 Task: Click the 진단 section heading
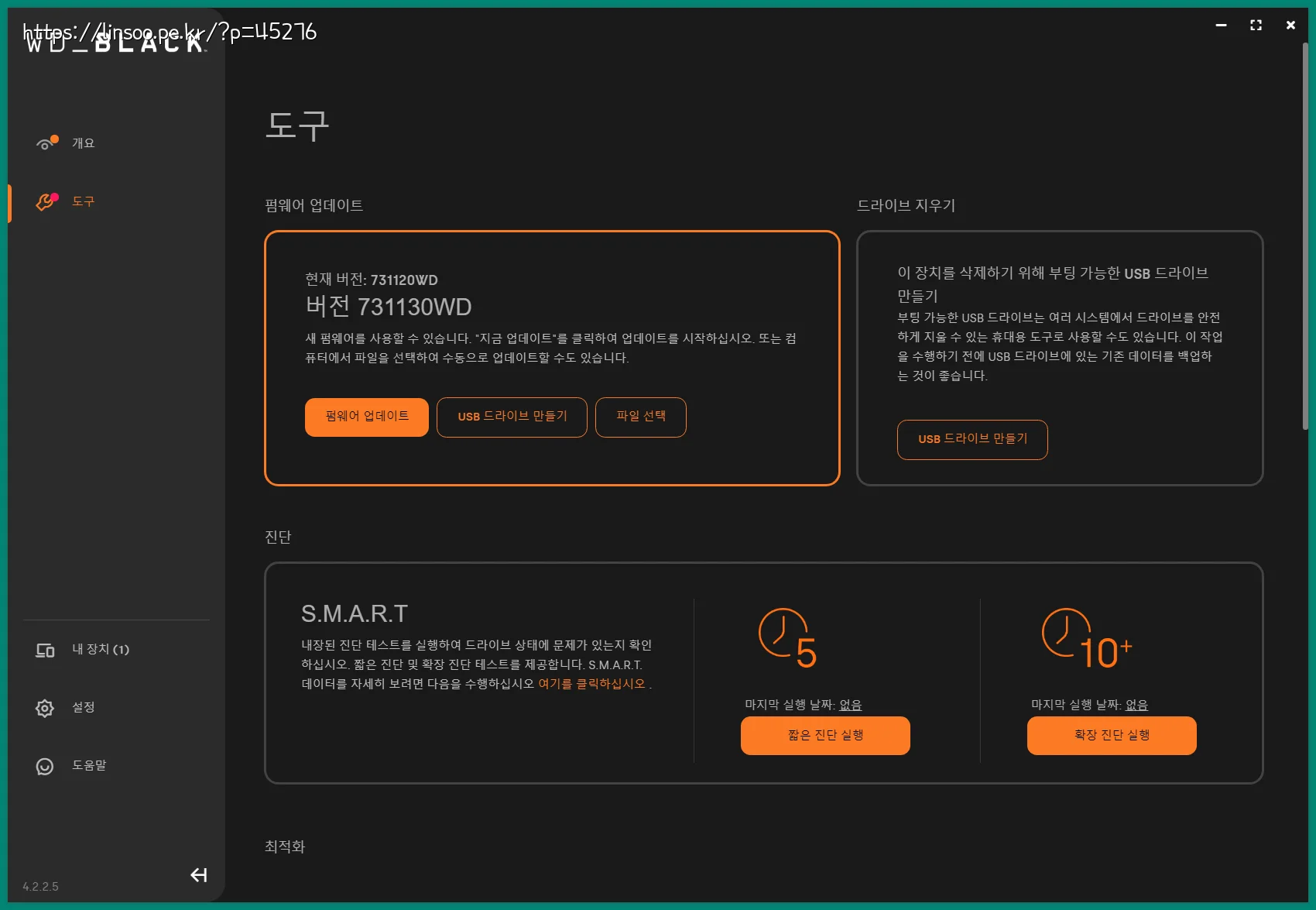point(278,537)
